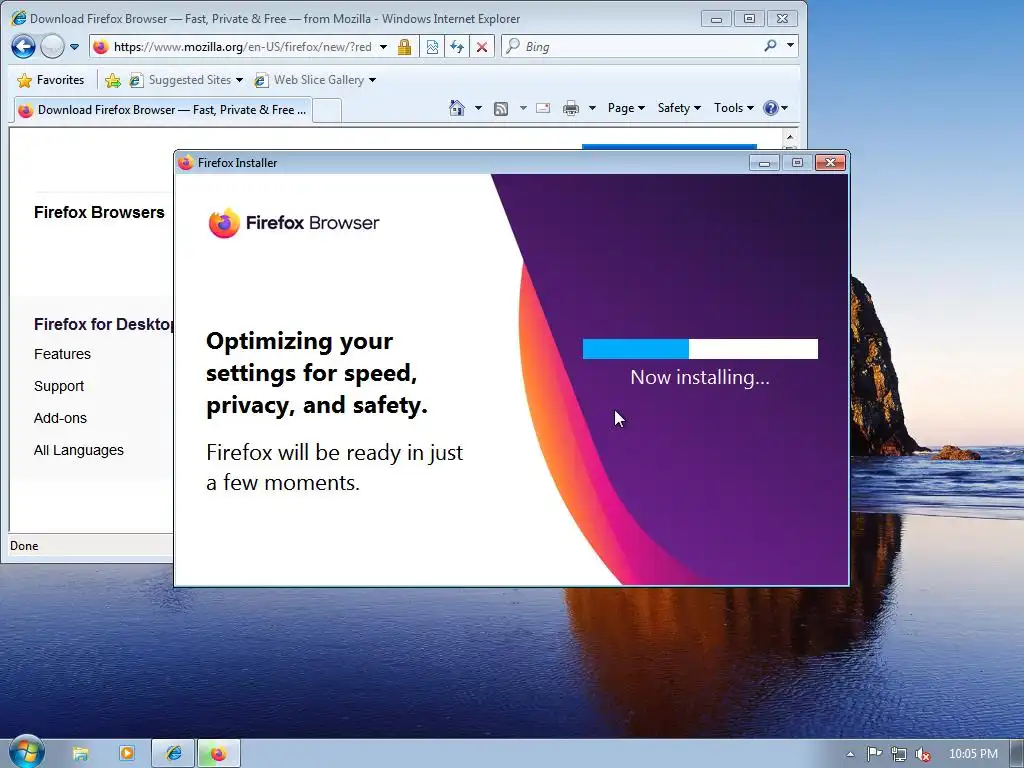Click the Refresh icon in the address bar

[x=457, y=47]
